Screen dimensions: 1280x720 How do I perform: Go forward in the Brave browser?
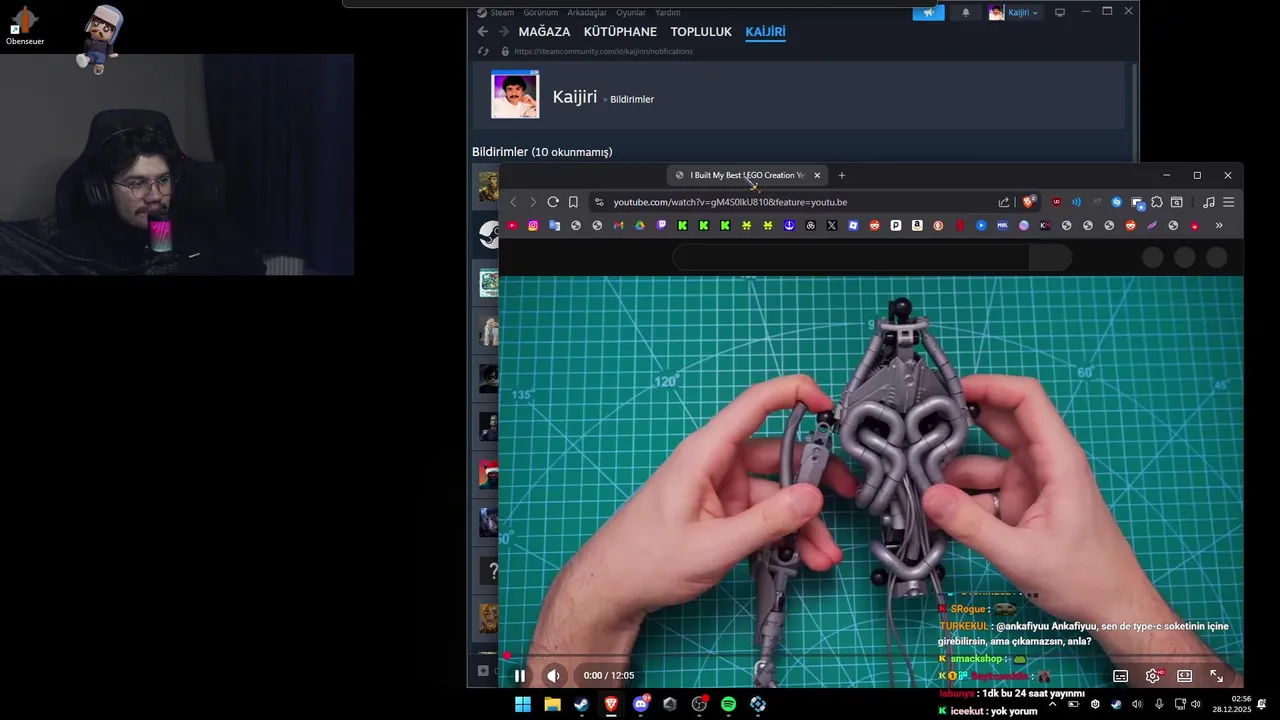(533, 202)
